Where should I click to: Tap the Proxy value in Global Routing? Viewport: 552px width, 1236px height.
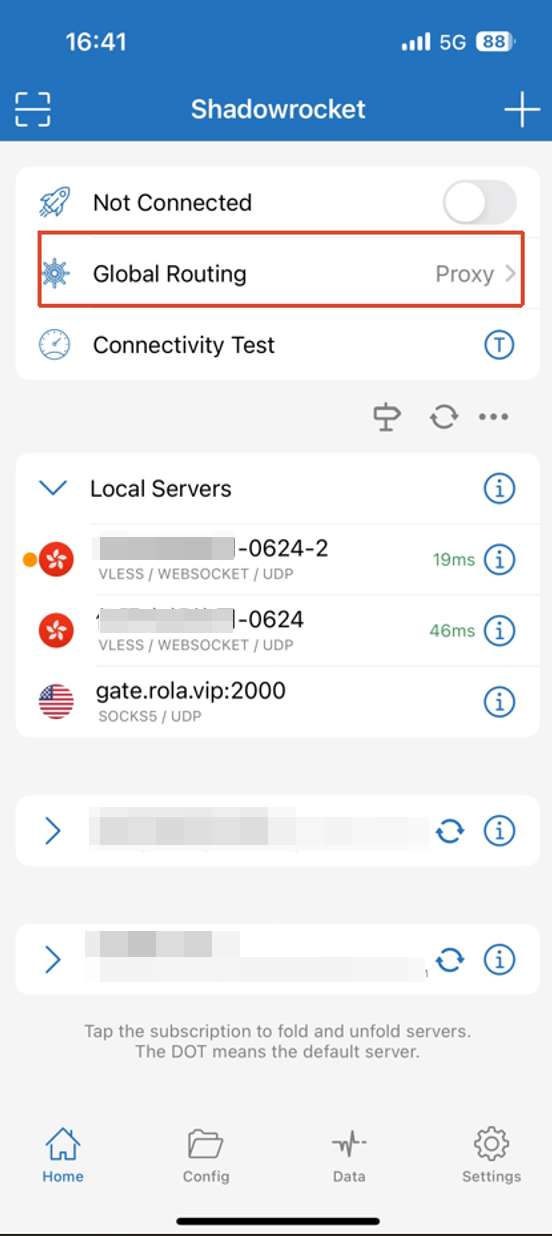pos(464,274)
